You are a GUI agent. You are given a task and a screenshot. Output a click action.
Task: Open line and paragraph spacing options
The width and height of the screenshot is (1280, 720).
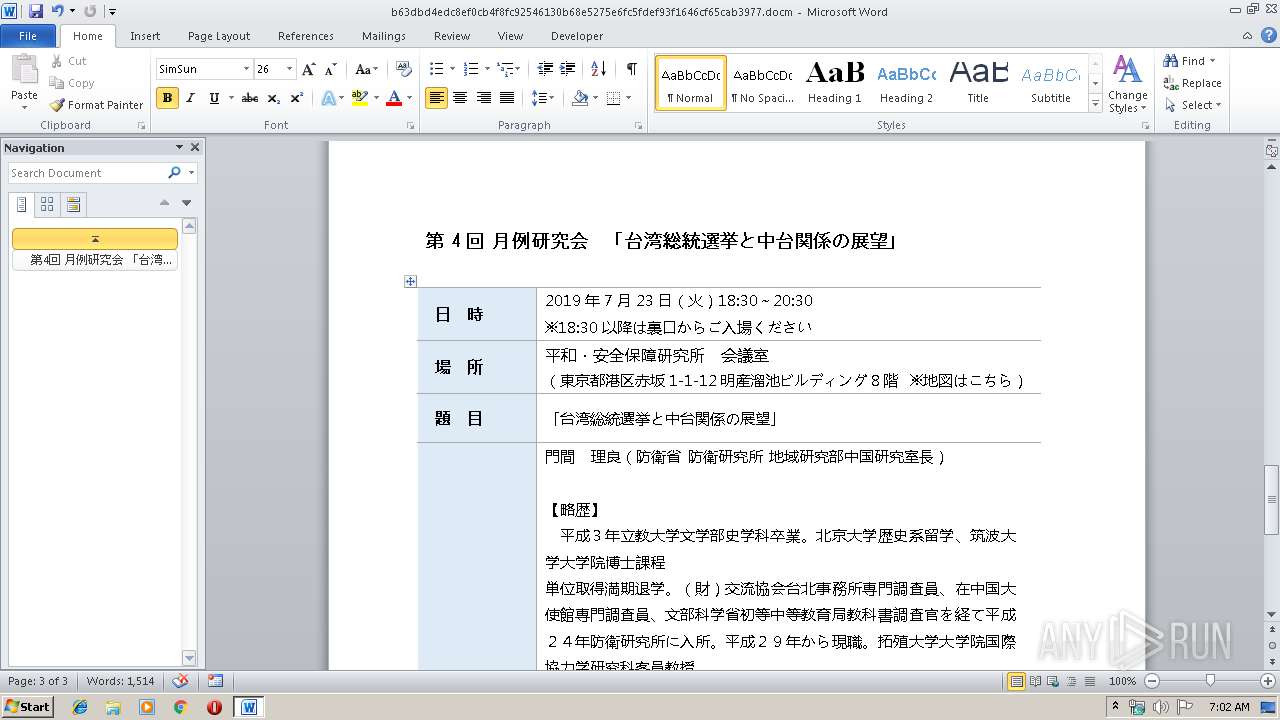542,98
